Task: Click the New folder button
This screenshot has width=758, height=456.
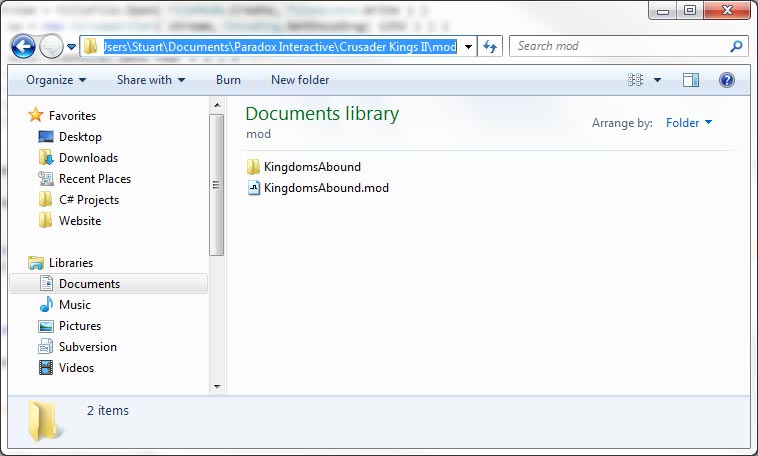Action: [300, 80]
